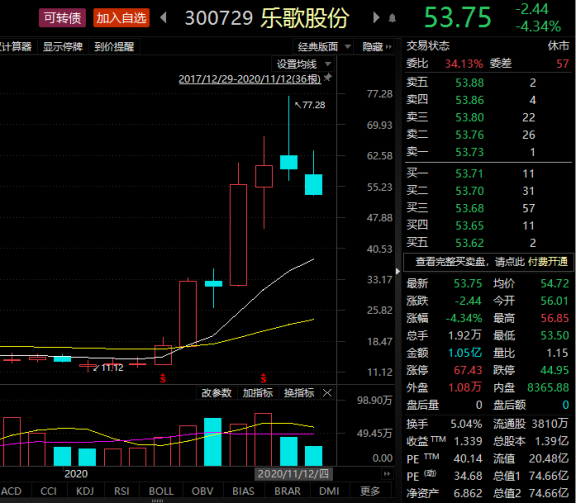Click the 换手 turnover 5.04% value
The image size is (576, 504).
(x=466, y=424)
